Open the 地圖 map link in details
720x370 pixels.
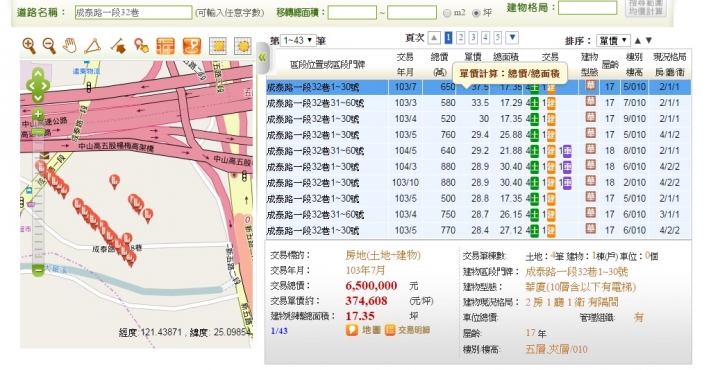(363, 330)
